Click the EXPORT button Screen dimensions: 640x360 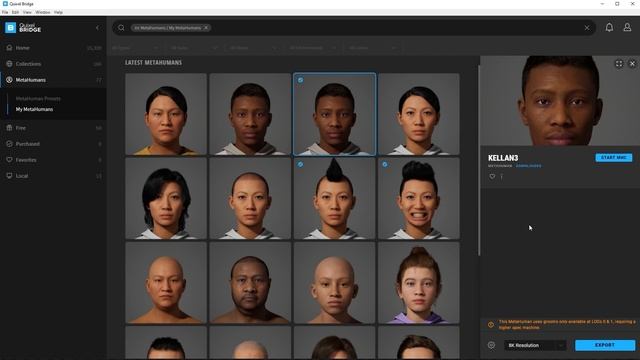[x=605, y=345]
